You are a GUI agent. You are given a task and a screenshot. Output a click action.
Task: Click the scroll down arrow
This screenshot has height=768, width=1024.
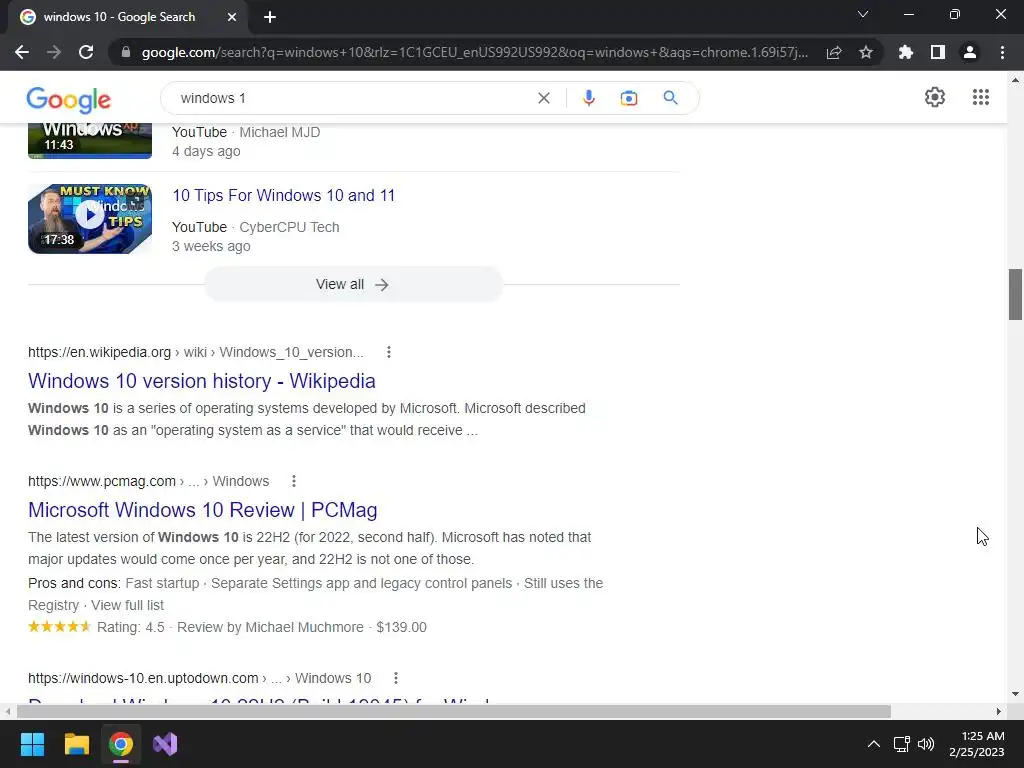point(1015,694)
